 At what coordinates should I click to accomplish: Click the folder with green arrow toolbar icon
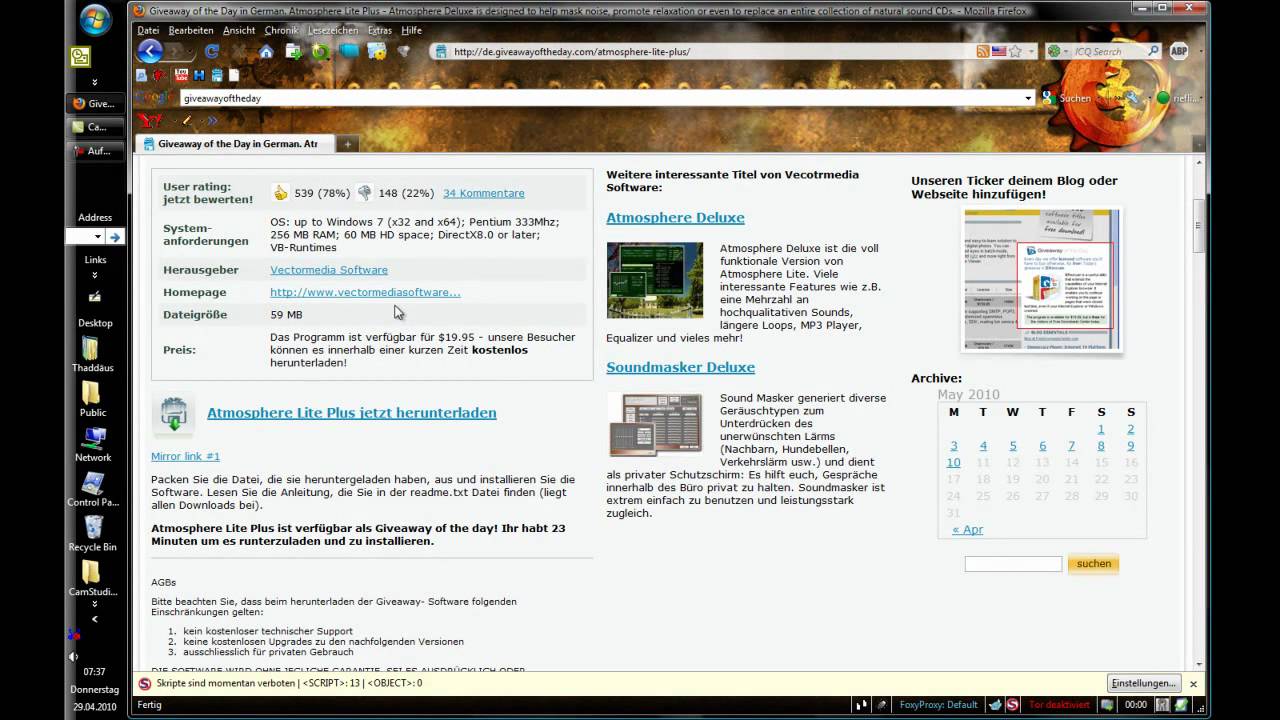(294, 51)
